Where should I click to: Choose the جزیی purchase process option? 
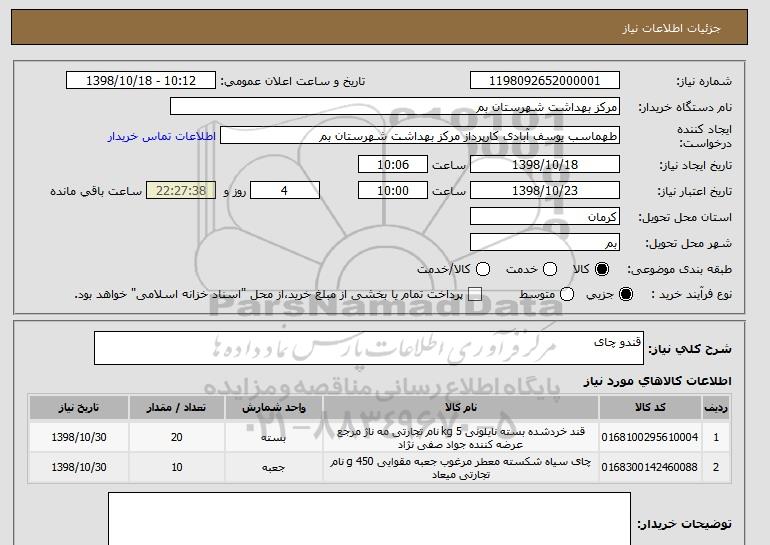pyautogui.click(x=626, y=294)
